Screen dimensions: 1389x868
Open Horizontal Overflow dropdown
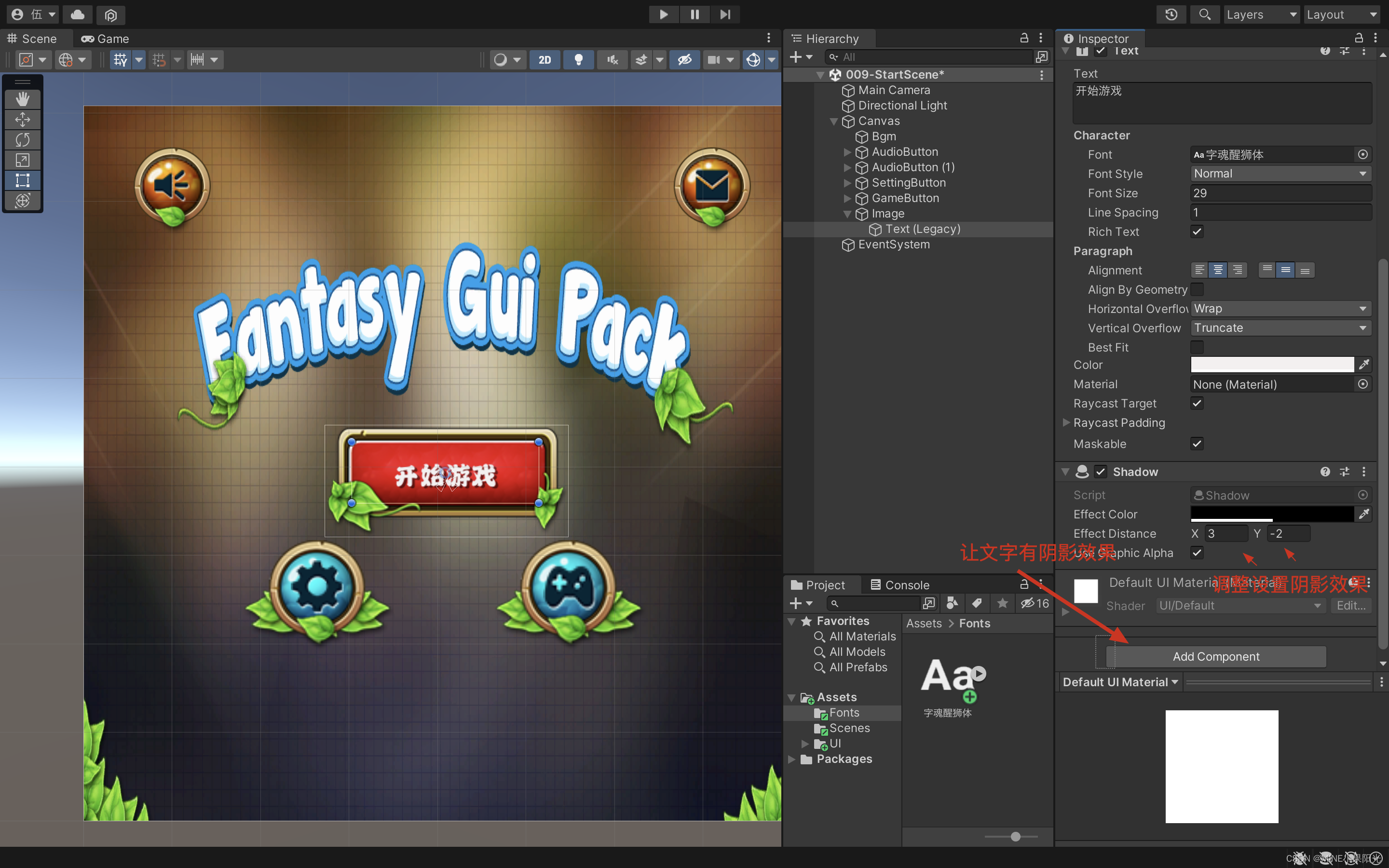tap(1280, 309)
